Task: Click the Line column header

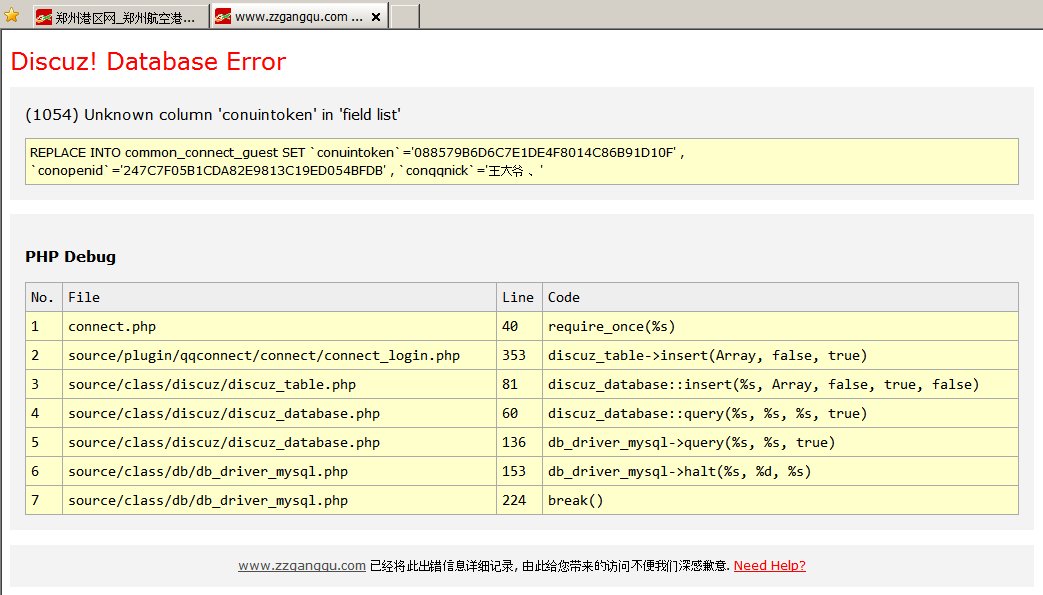Action: coord(518,298)
